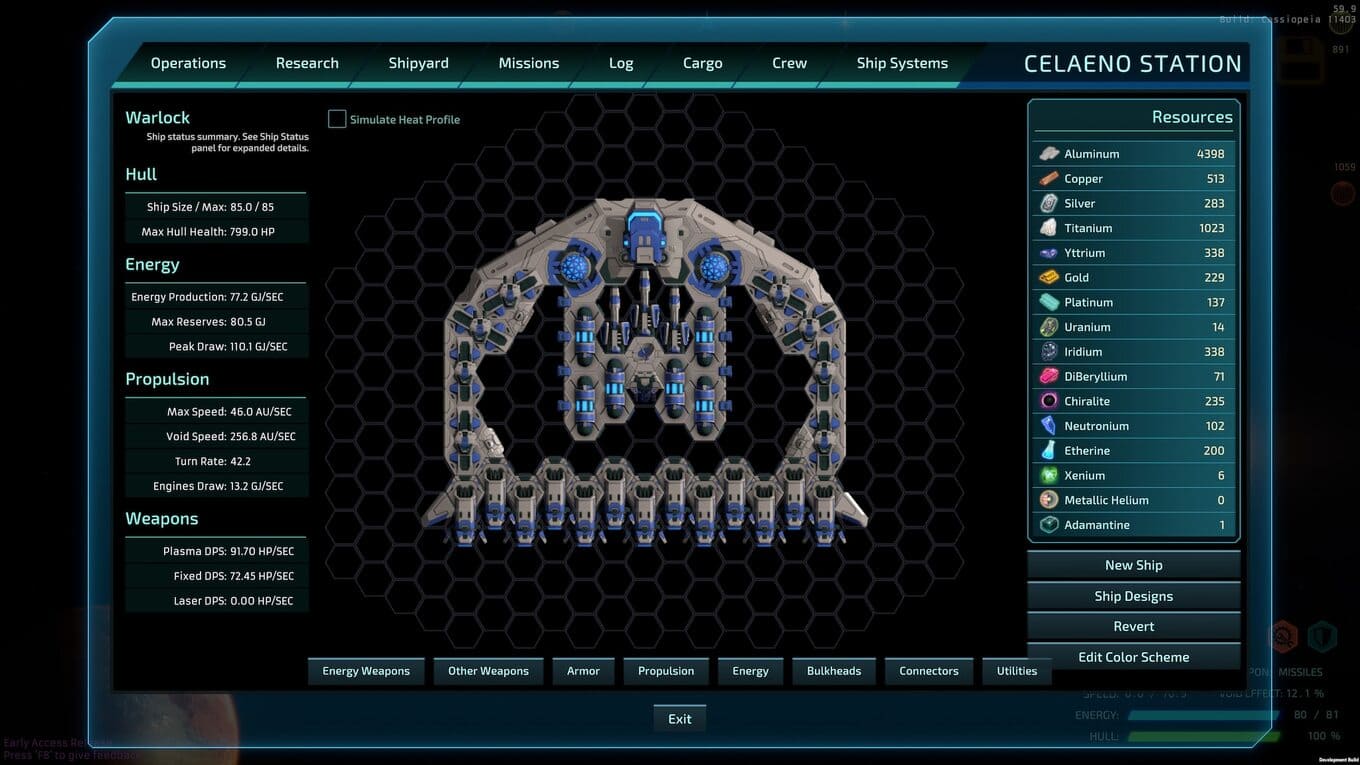Image resolution: width=1360 pixels, height=765 pixels.
Task: Click the Aluminum resource icon
Action: pyautogui.click(x=1049, y=154)
